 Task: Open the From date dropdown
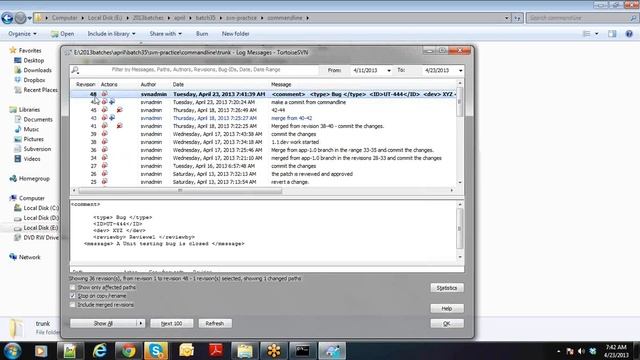pos(389,71)
